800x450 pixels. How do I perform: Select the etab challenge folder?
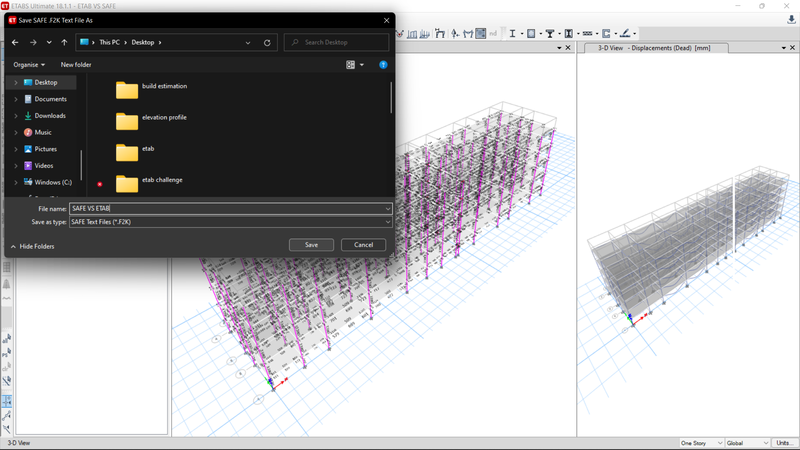click(149, 183)
